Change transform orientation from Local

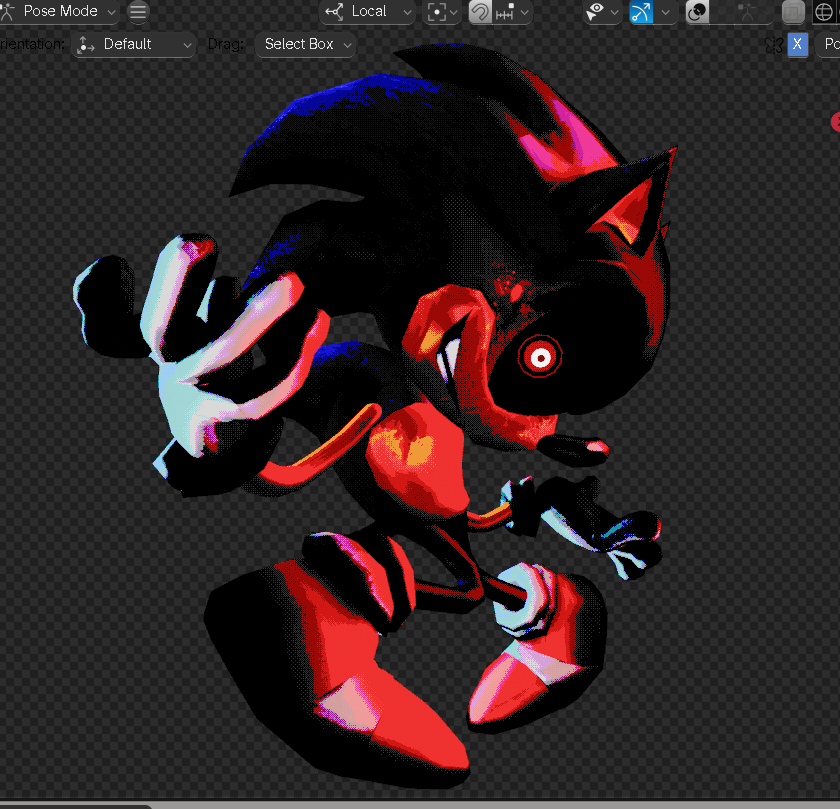pos(368,11)
